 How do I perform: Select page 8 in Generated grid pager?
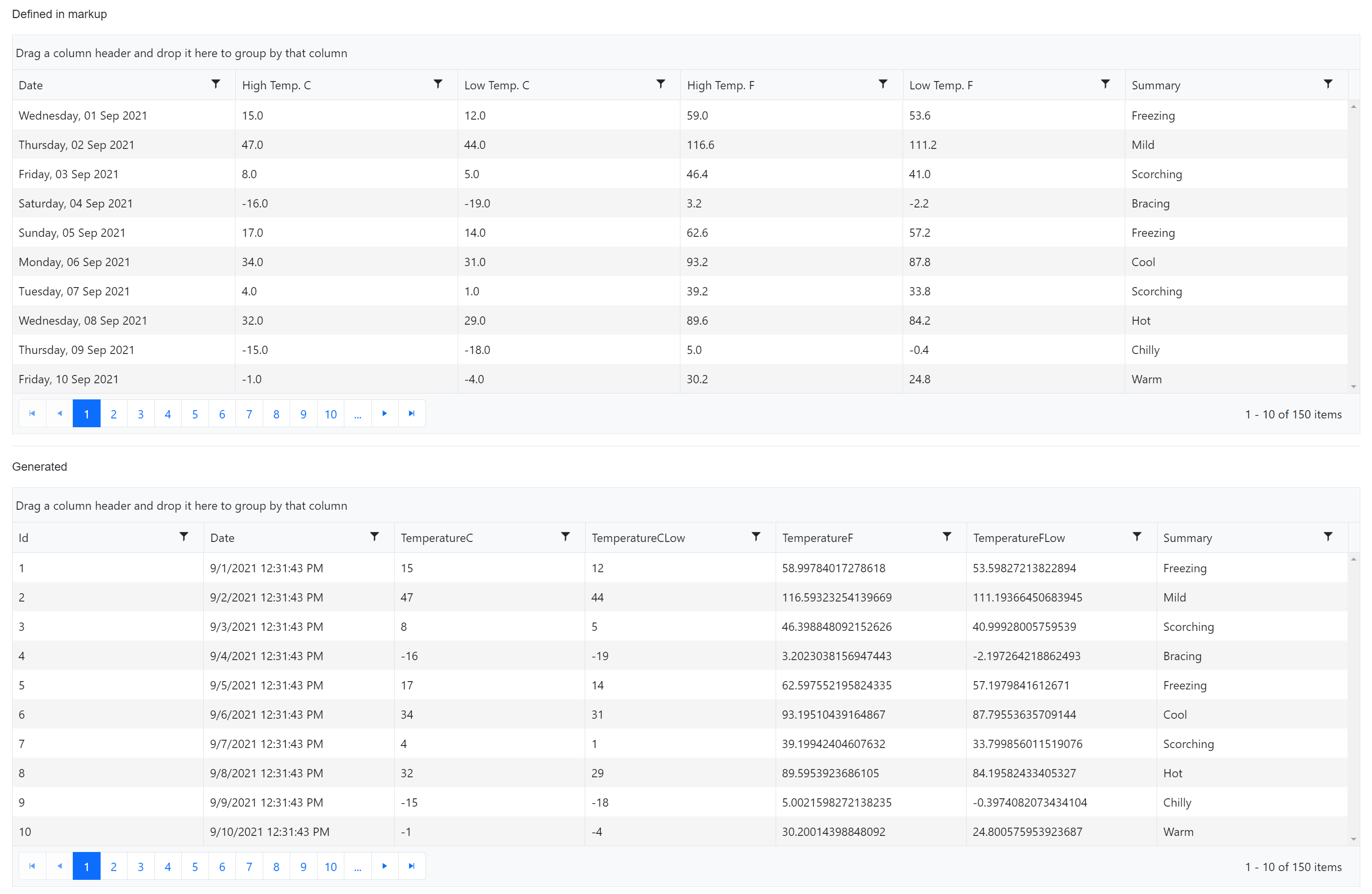276,866
